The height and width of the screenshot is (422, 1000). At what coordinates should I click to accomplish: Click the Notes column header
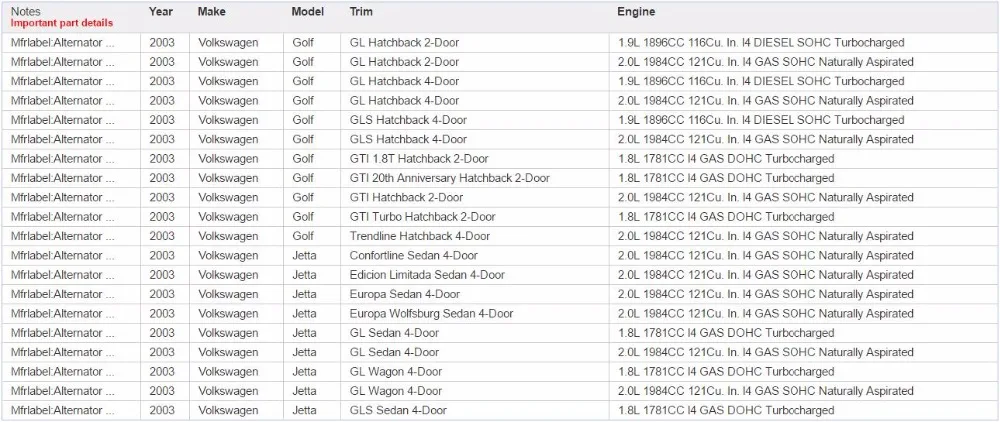point(25,11)
